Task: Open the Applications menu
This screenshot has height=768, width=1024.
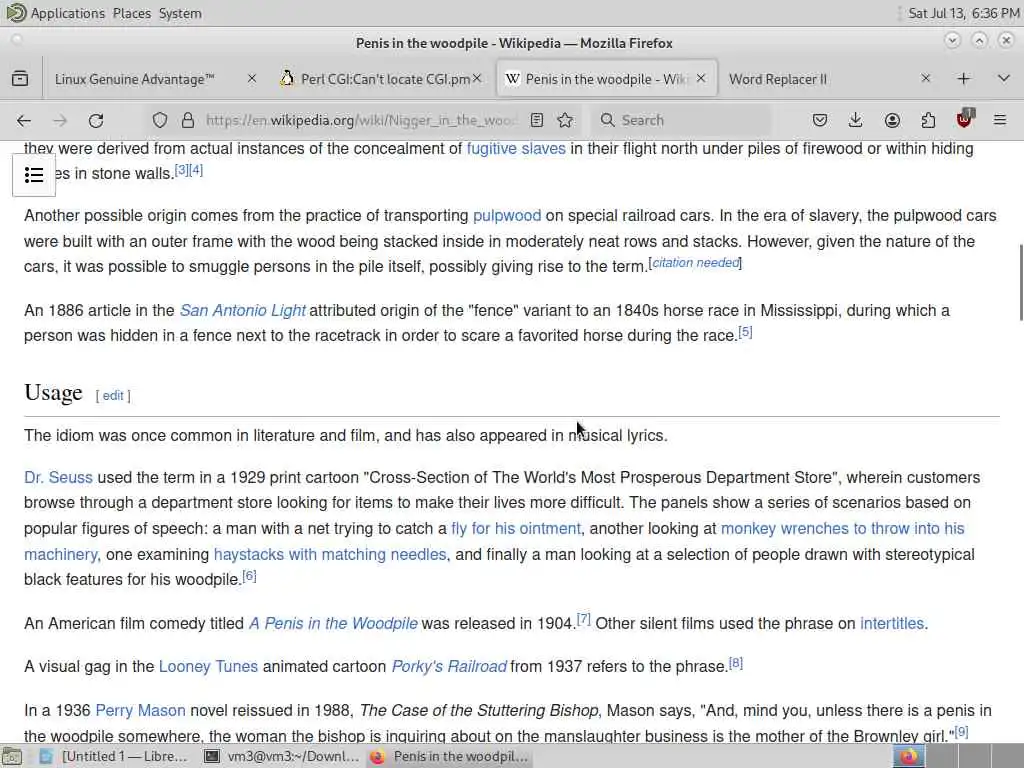Action: (x=68, y=13)
